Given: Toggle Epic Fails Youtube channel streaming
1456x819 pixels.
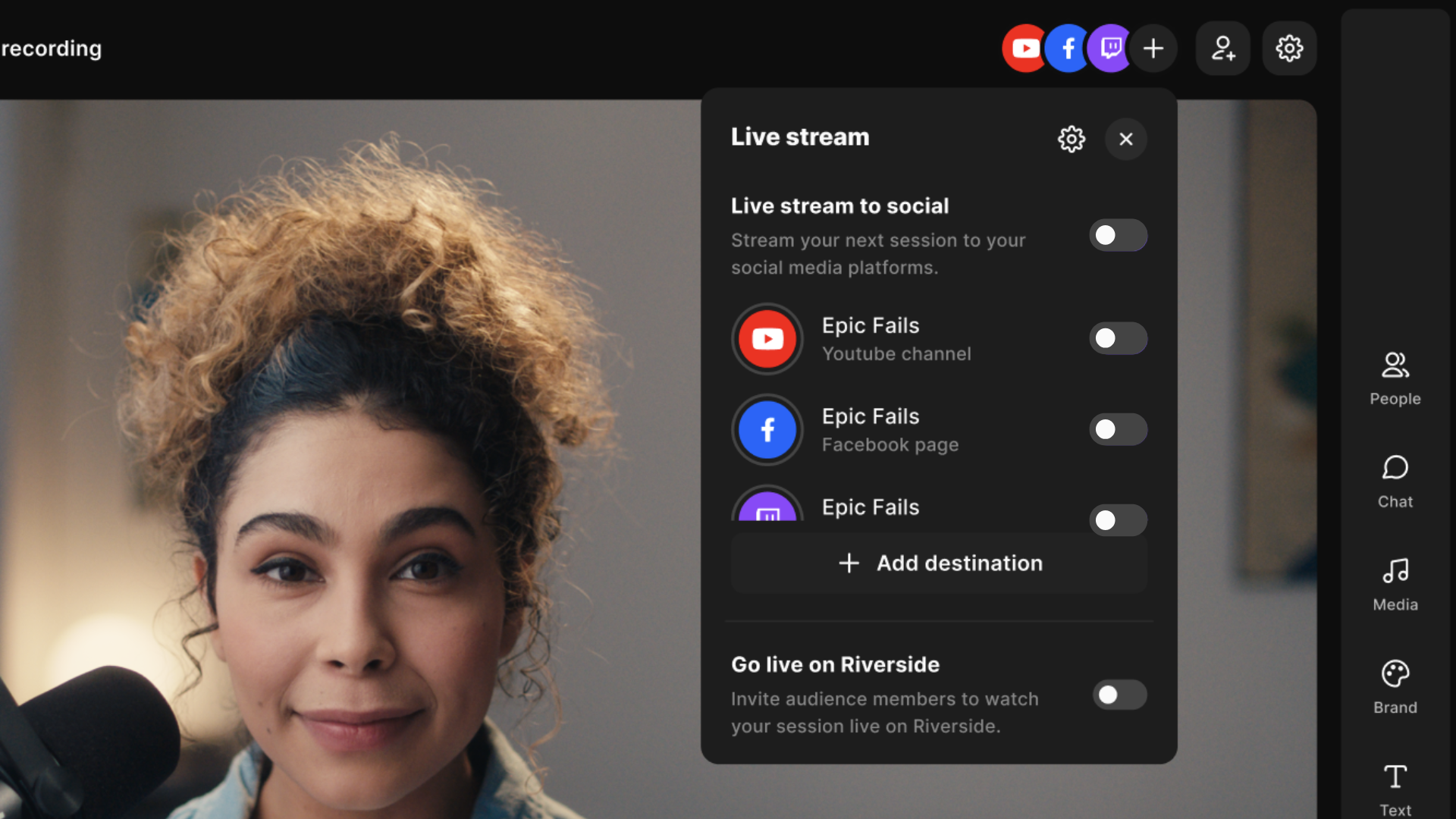Looking at the screenshot, I should tap(1119, 338).
